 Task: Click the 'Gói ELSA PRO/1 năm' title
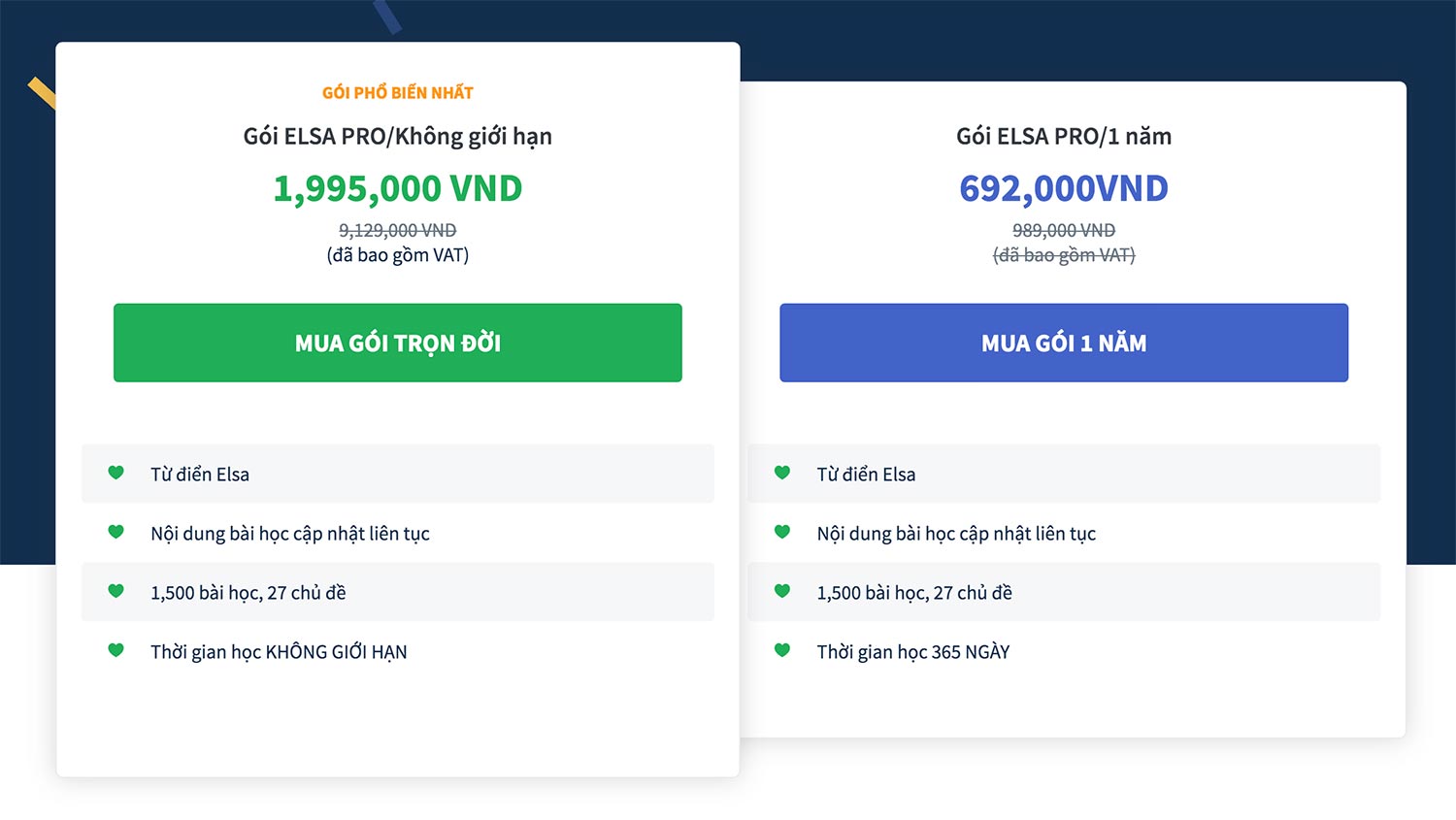pyautogui.click(x=1064, y=137)
